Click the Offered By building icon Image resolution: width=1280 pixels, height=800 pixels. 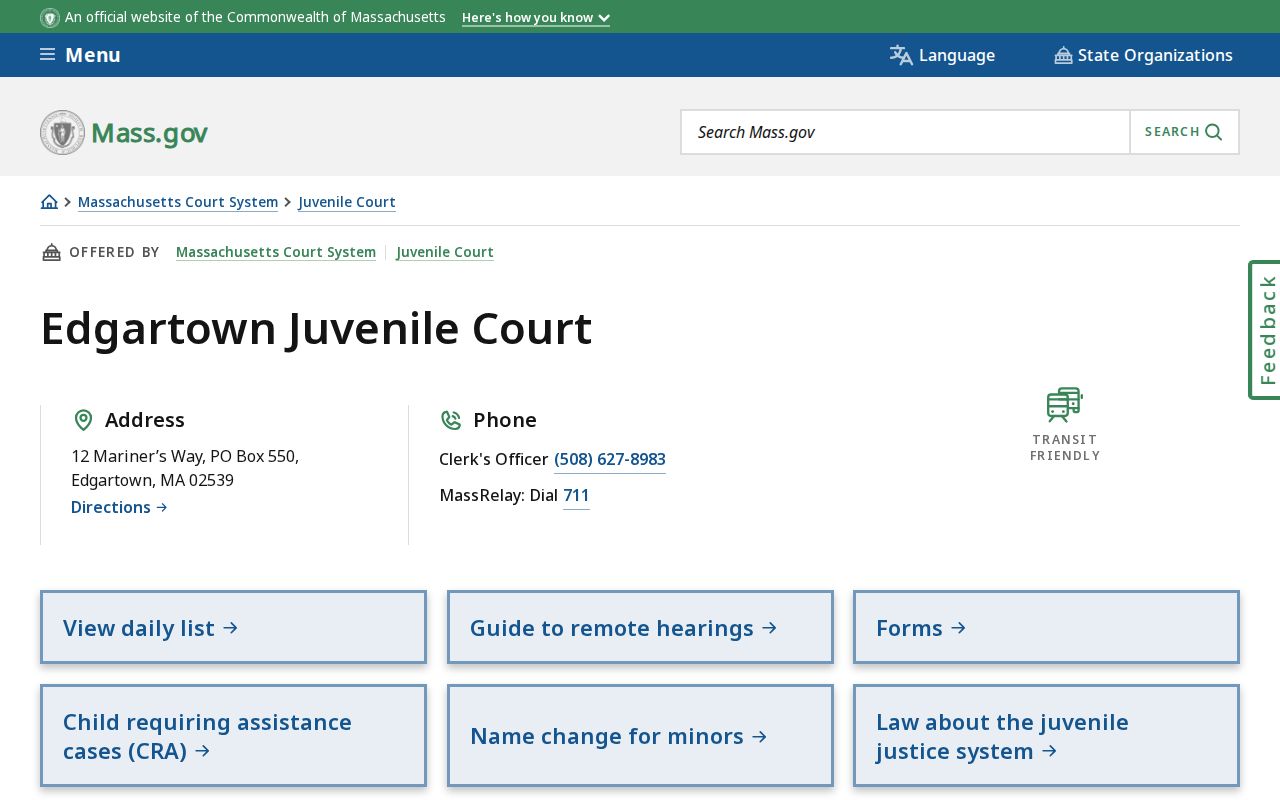(x=51, y=252)
